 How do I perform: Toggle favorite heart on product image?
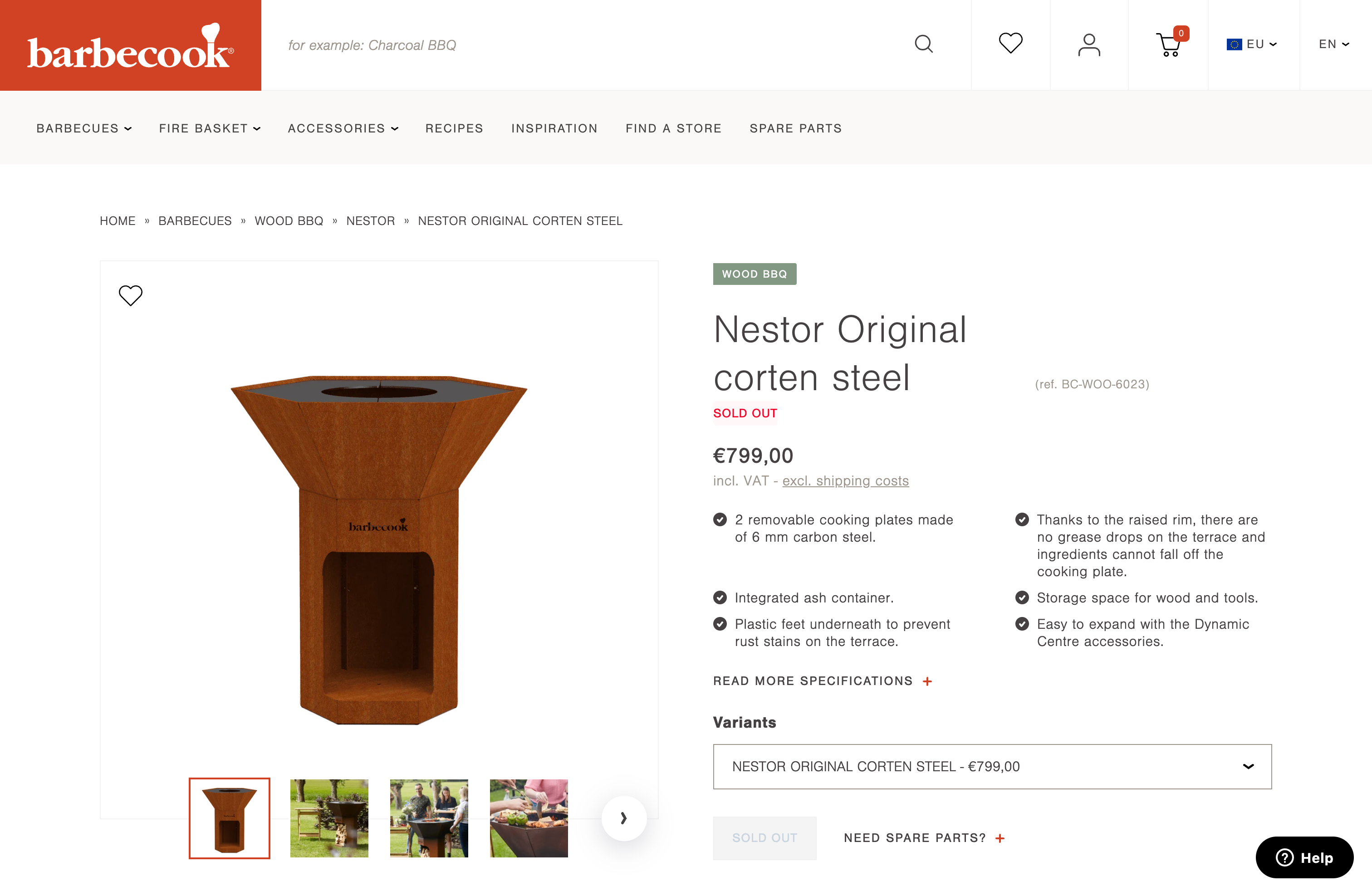(x=130, y=296)
